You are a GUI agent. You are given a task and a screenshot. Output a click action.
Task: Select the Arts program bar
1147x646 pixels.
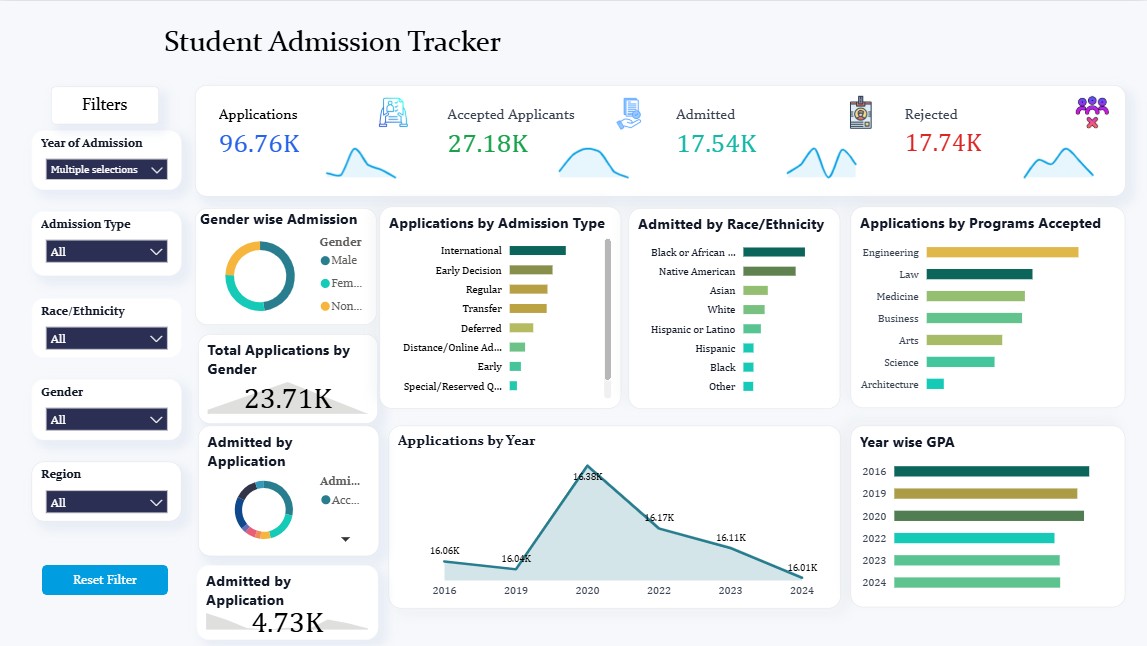(964, 340)
